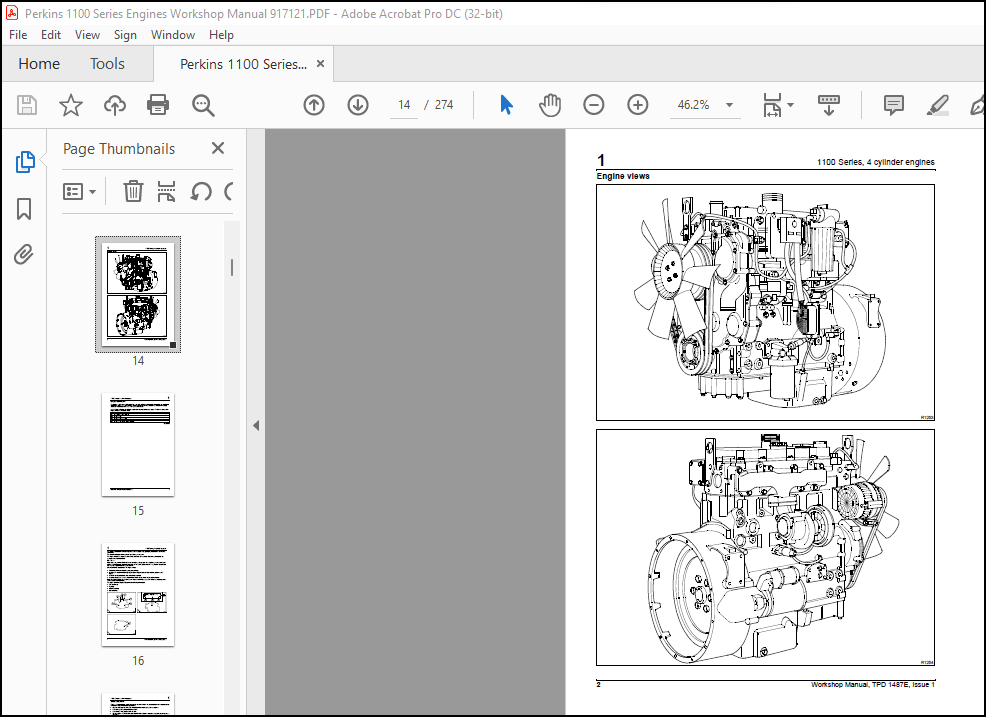The height and width of the screenshot is (717, 986).
Task: Open the Edit menu
Action: tap(51, 35)
